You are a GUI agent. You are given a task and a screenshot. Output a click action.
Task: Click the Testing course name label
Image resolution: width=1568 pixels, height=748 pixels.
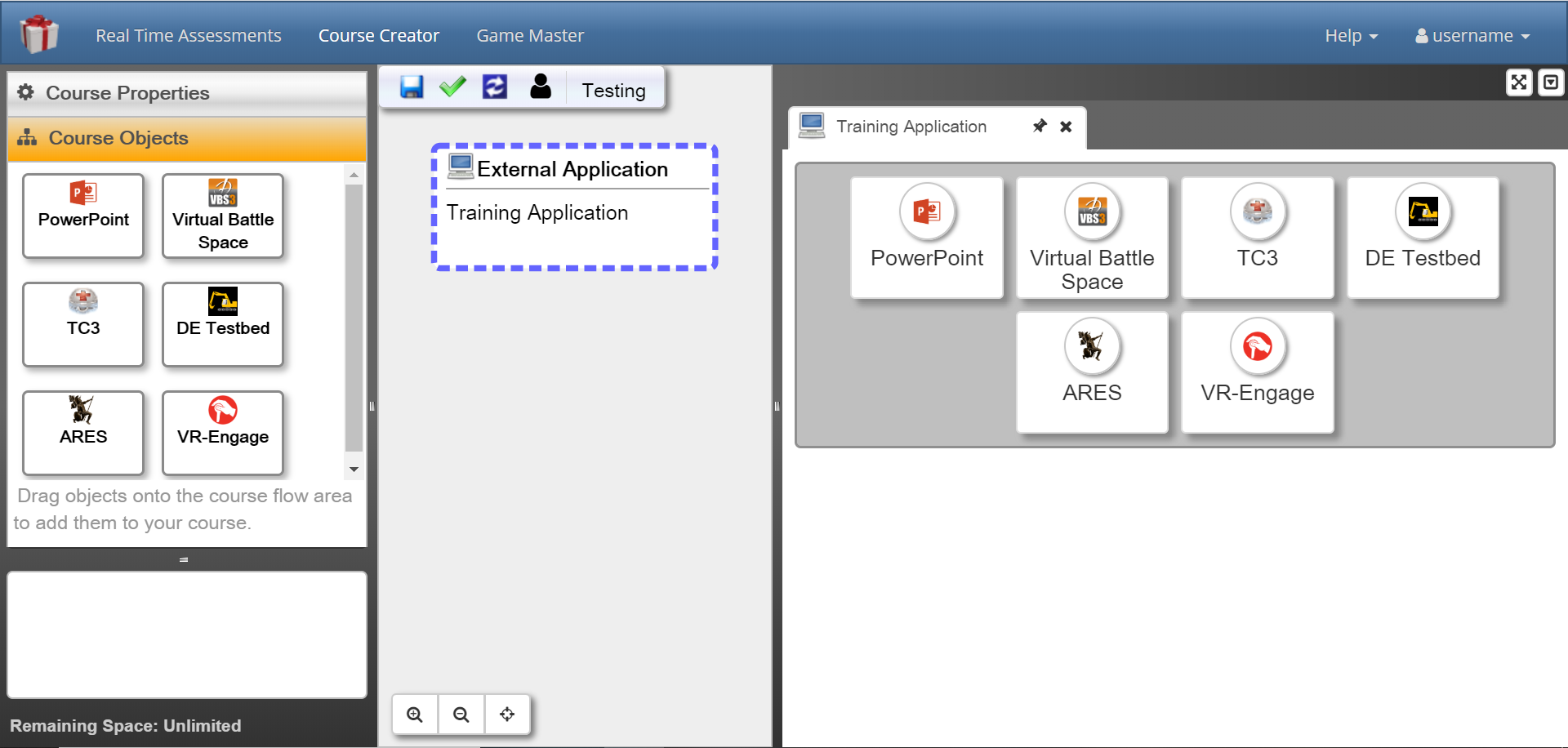point(613,91)
